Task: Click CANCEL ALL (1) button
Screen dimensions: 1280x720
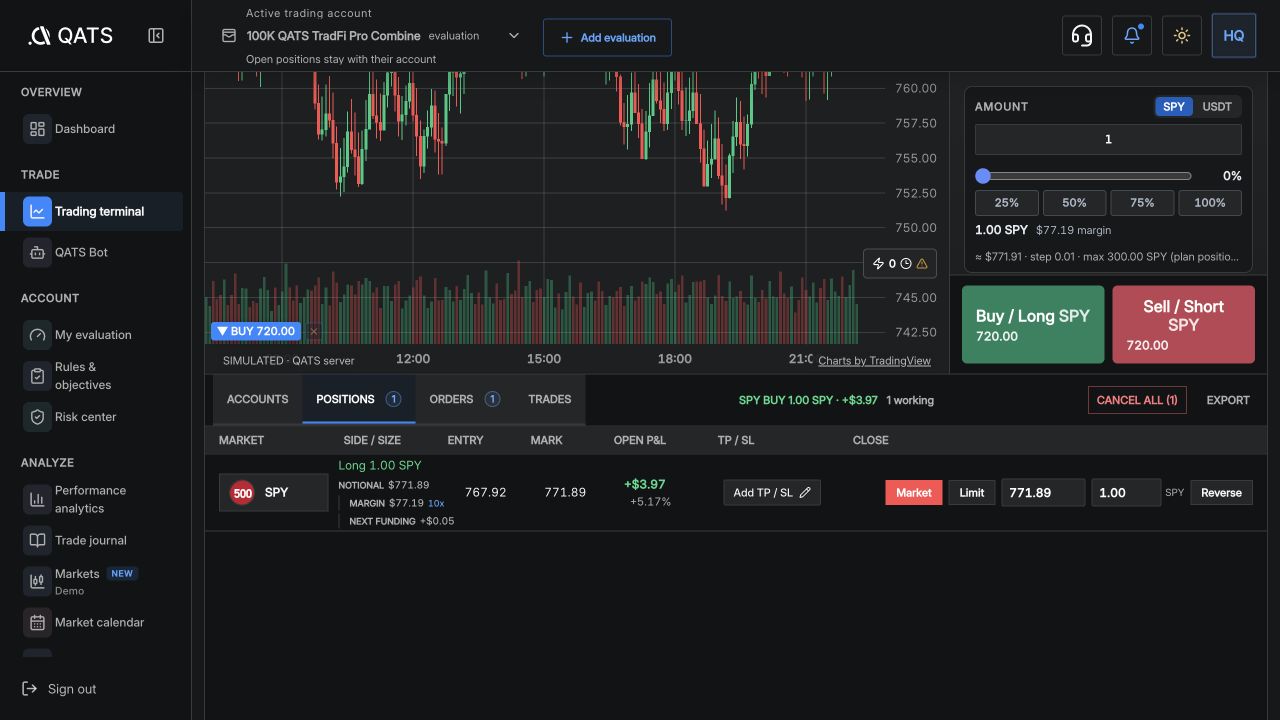Action: point(1137,400)
